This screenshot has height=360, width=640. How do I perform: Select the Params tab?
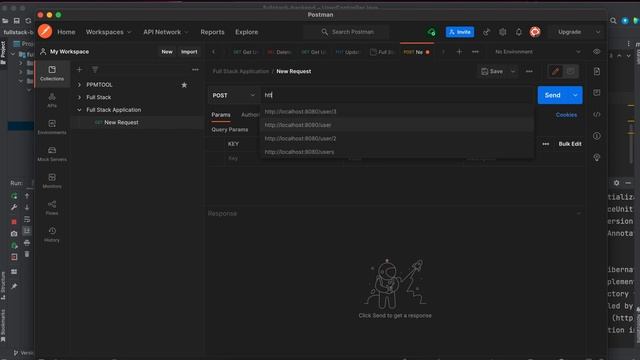(221, 115)
